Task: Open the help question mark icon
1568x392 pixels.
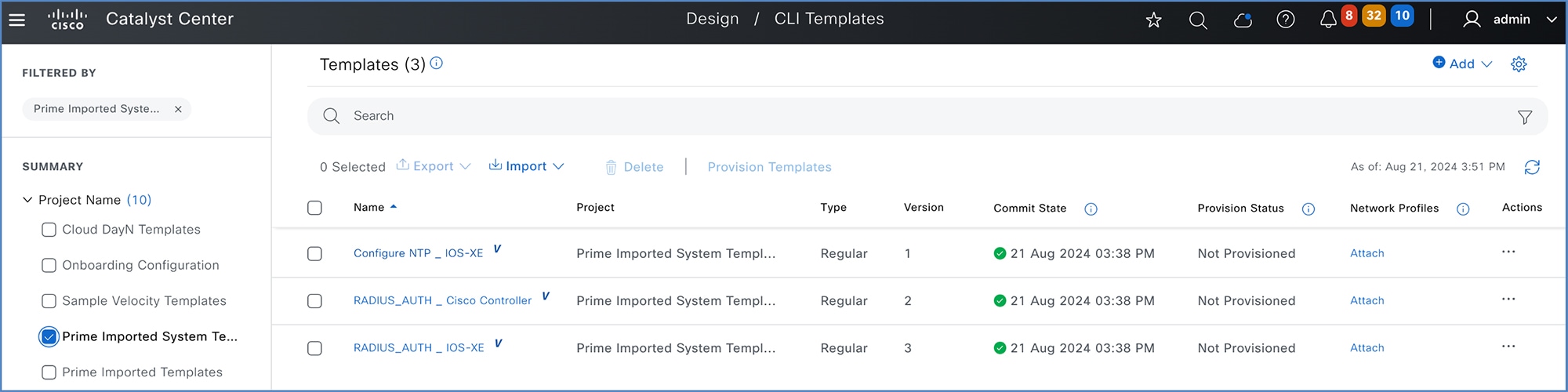Action: (x=1286, y=20)
